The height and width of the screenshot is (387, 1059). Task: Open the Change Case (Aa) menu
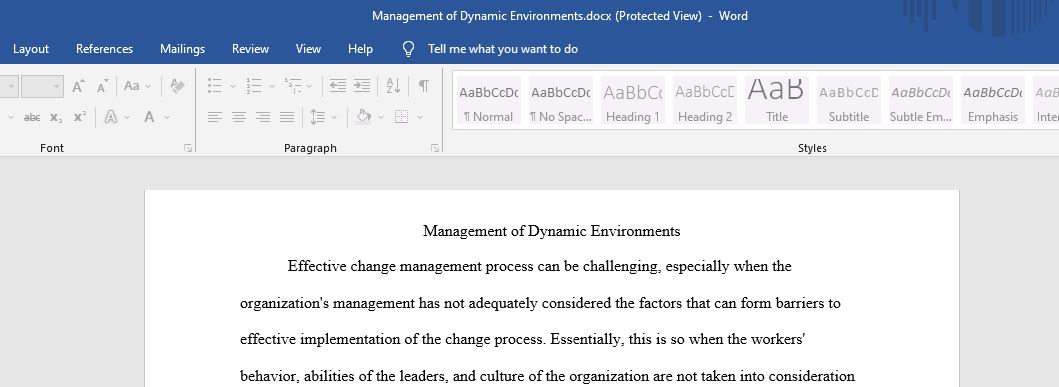click(137, 86)
